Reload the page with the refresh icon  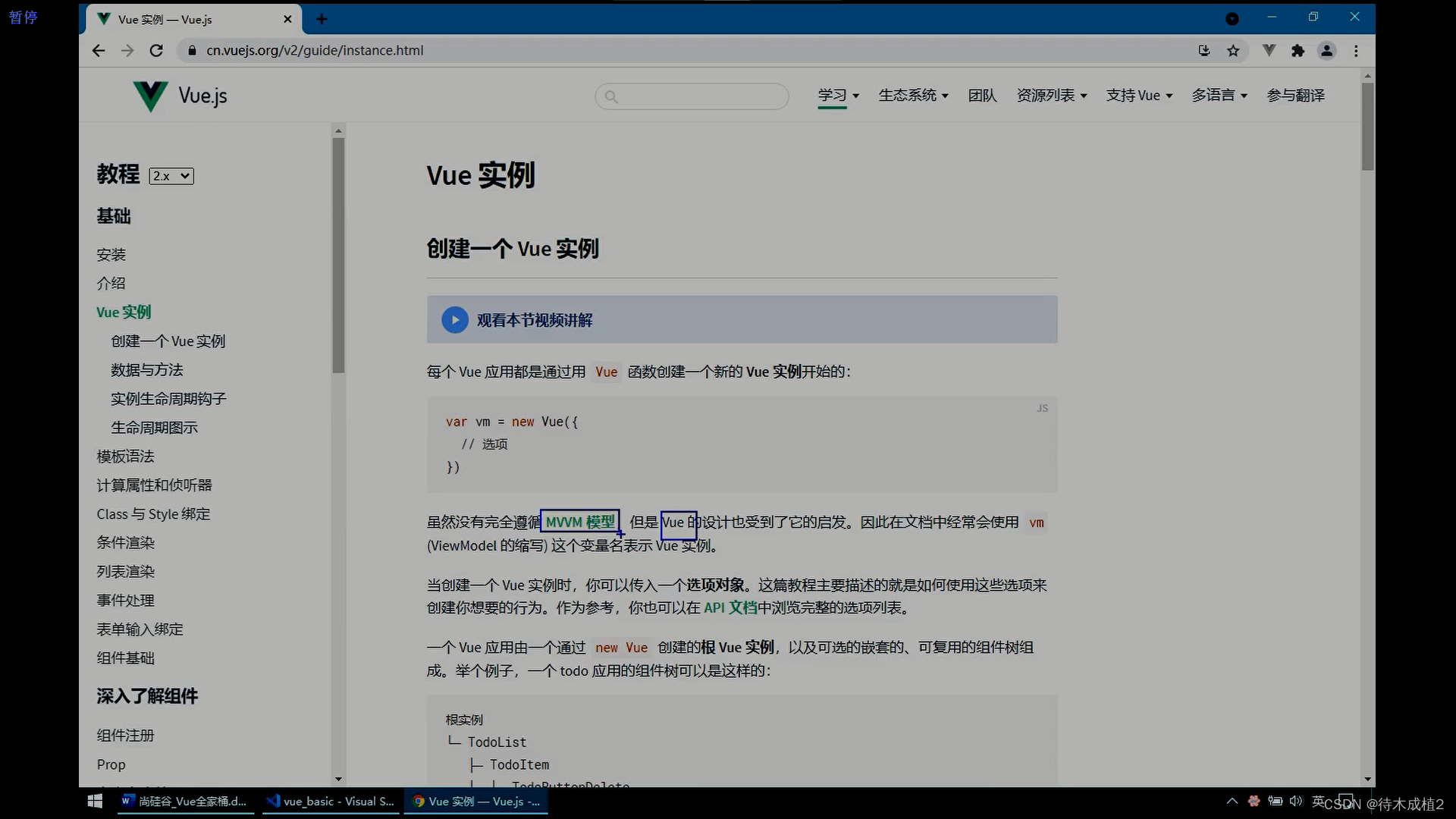(156, 51)
